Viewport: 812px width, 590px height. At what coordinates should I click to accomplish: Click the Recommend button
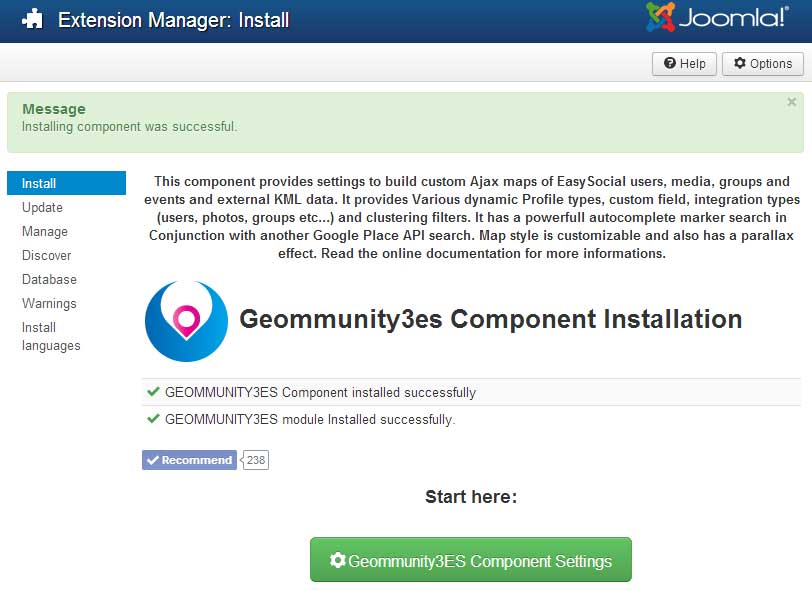click(190, 460)
